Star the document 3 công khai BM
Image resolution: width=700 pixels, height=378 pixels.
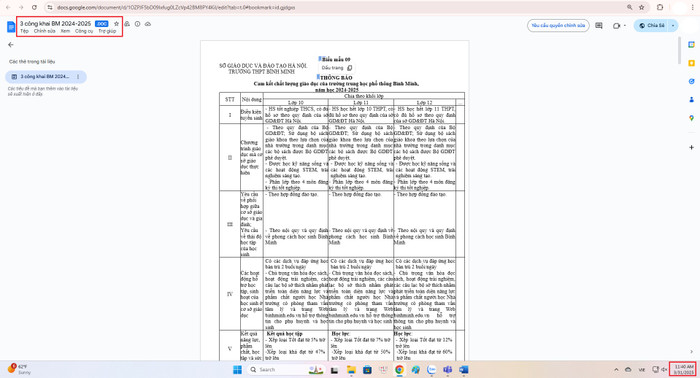coord(117,24)
